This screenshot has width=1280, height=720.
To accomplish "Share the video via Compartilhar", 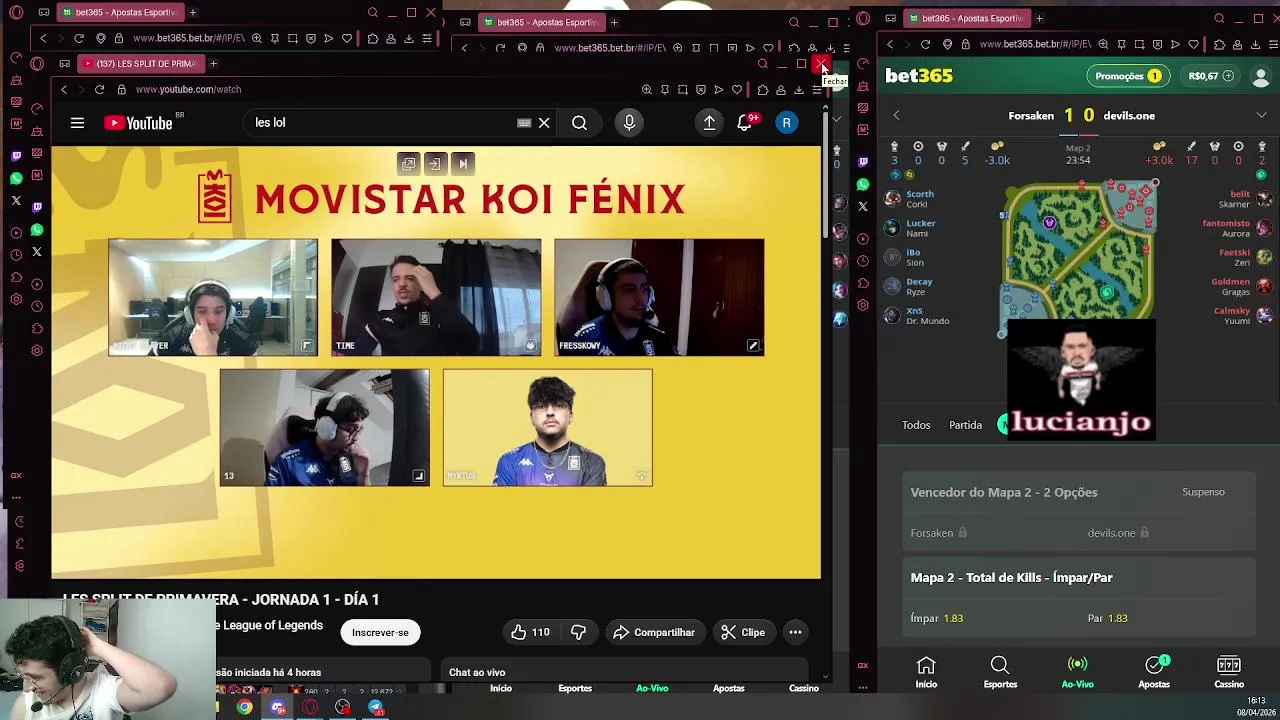I will click(654, 632).
